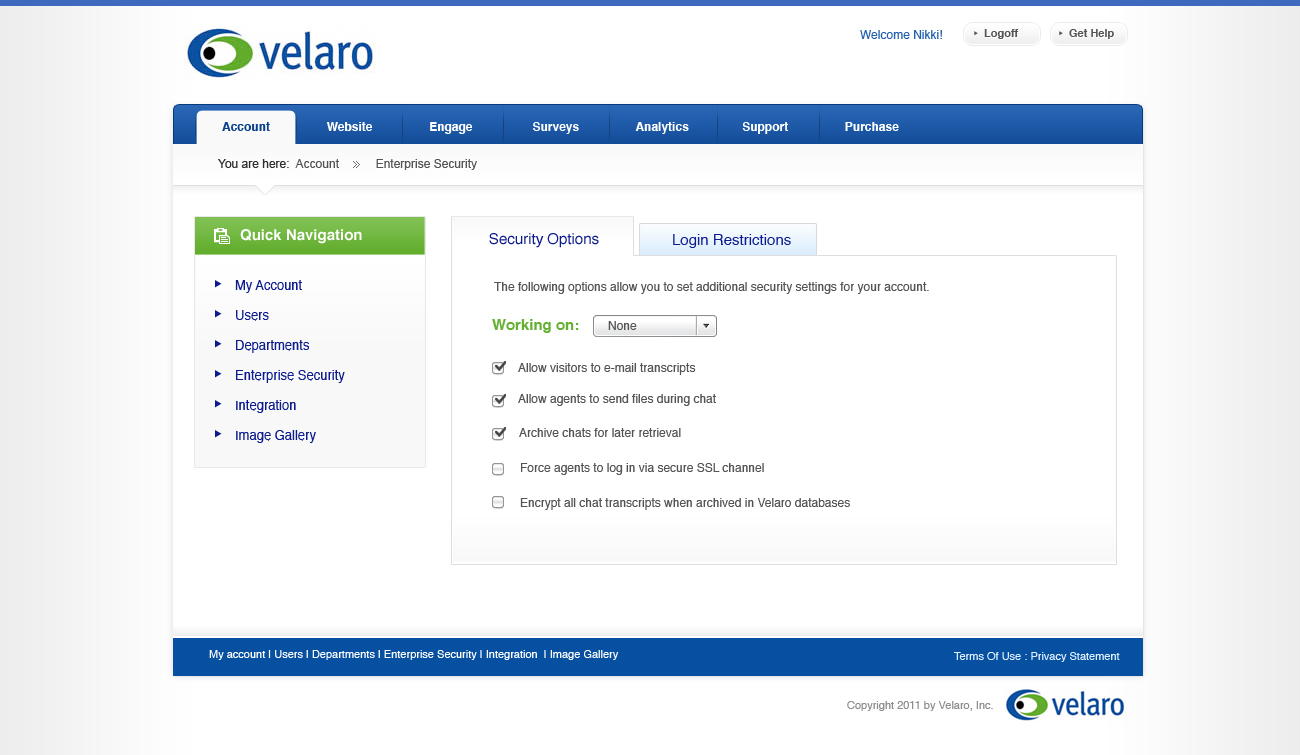Screen dimensions: 1300x755
Task: Click the arrow icon beside My Account
Action: [x=218, y=285]
